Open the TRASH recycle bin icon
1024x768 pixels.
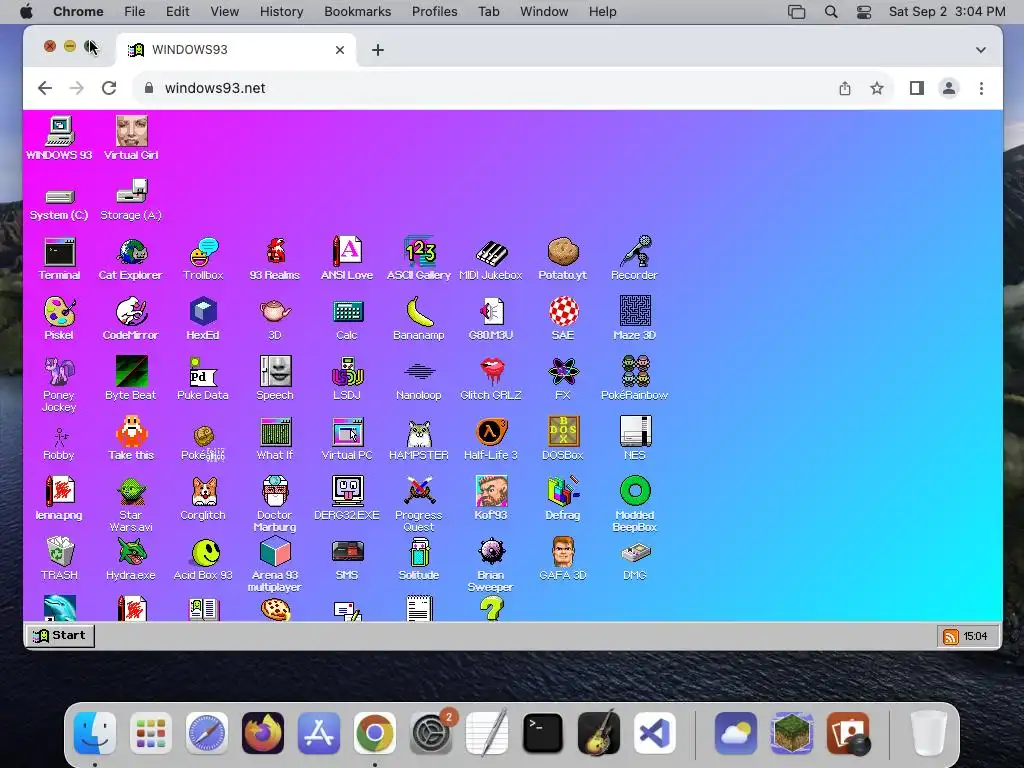pyautogui.click(x=59, y=558)
